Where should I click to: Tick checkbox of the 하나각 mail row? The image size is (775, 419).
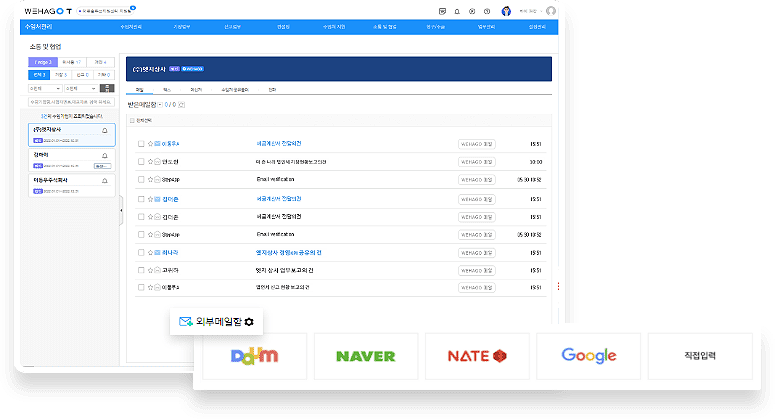click(x=141, y=252)
